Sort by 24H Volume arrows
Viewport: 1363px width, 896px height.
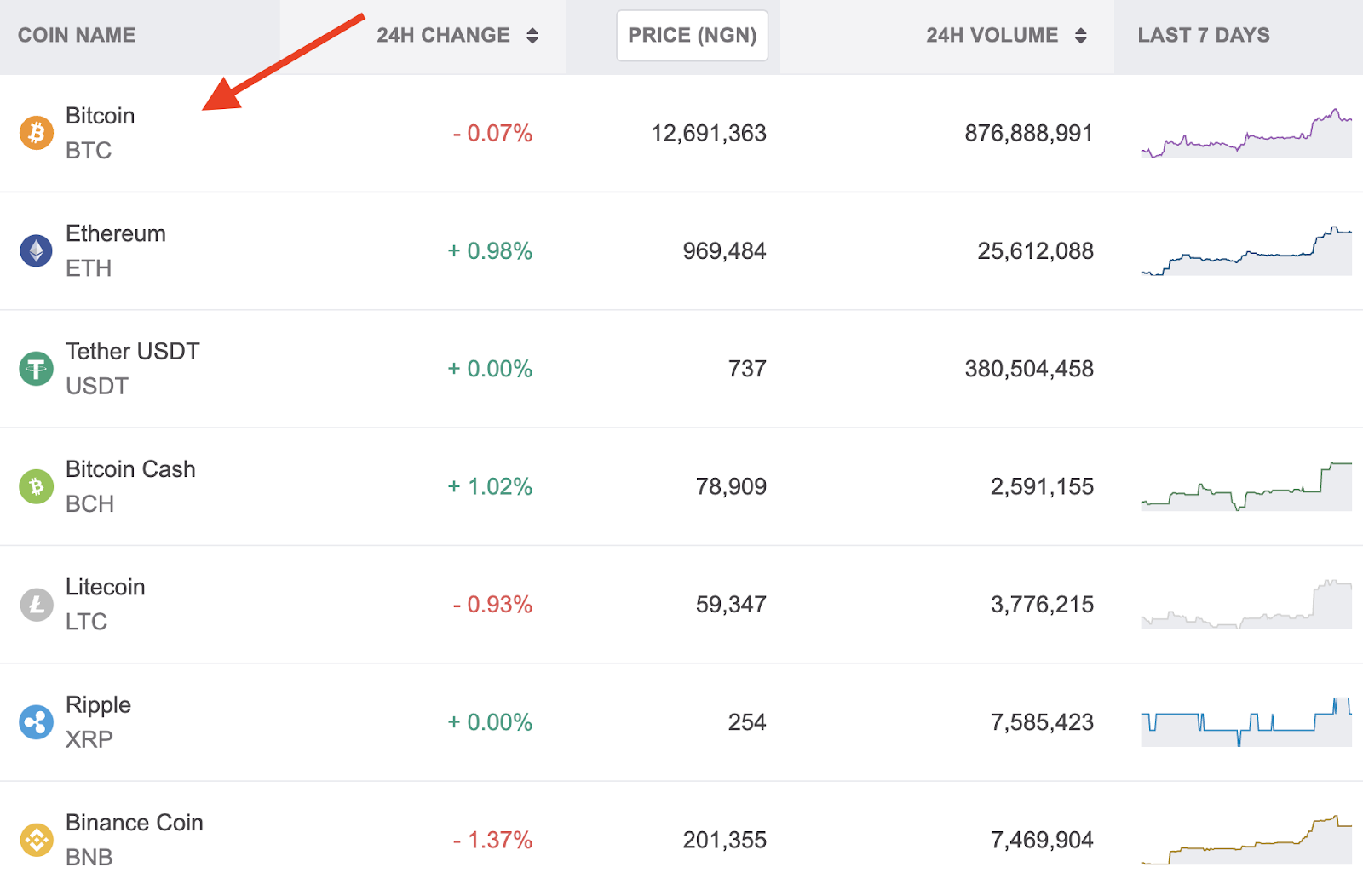pos(1081,36)
